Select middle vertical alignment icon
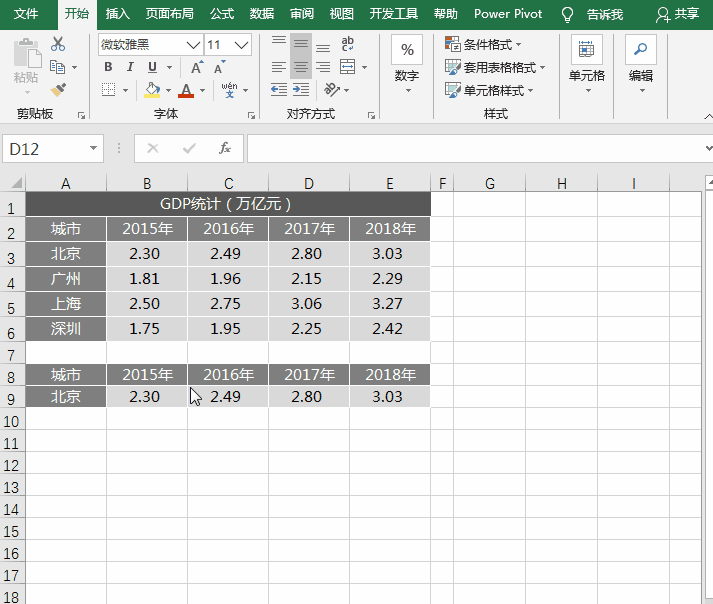 tap(301, 44)
